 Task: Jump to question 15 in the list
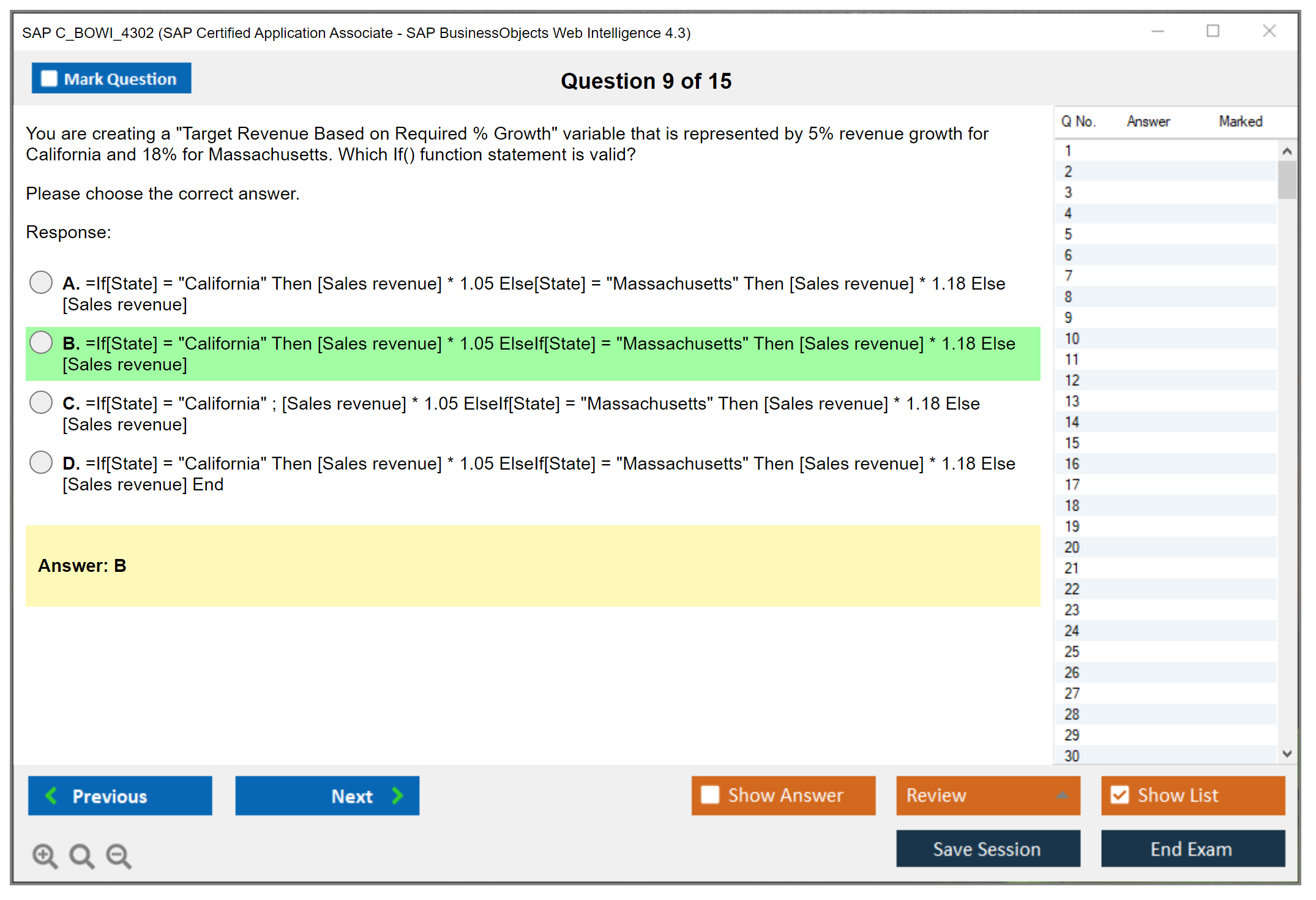click(1072, 443)
